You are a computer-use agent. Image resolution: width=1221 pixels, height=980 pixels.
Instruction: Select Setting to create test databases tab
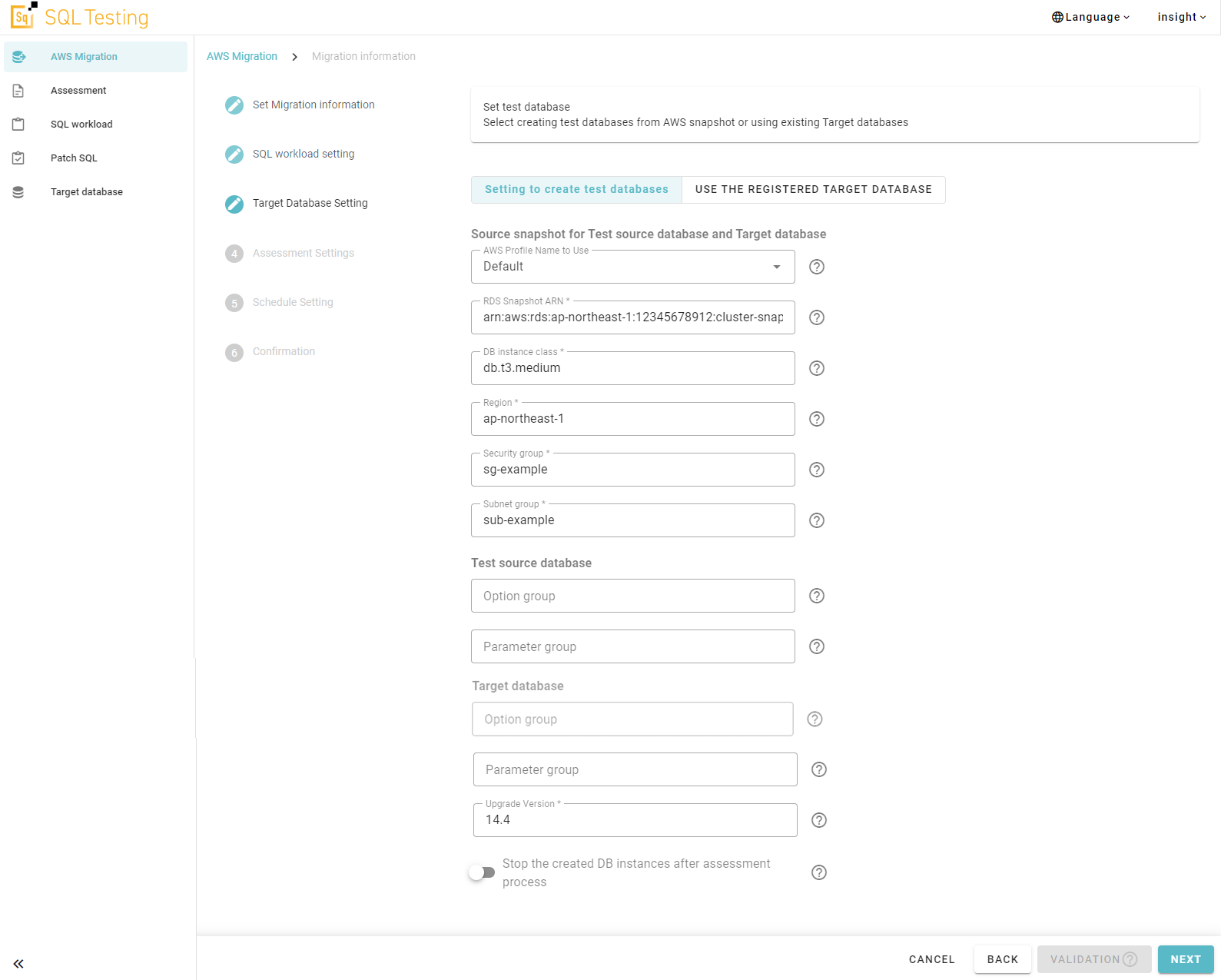click(576, 189)
